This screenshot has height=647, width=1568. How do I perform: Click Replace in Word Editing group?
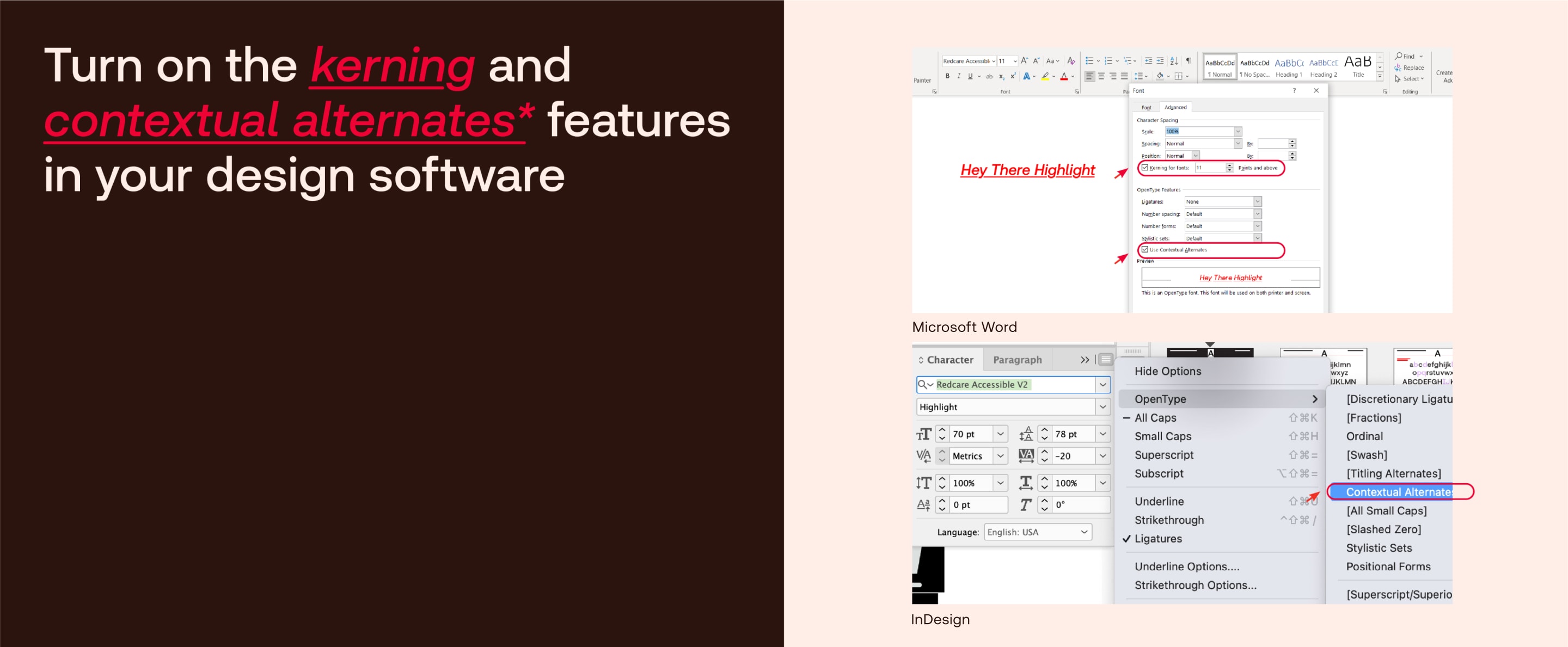pos(1409,68)
